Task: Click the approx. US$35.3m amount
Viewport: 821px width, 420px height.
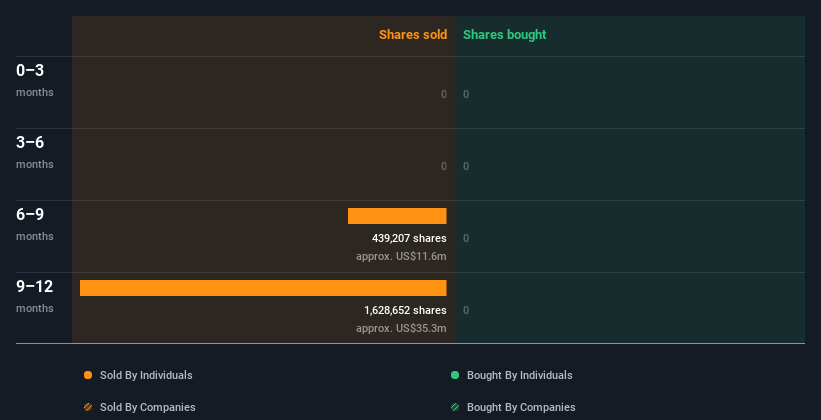Action: [401, 328]
